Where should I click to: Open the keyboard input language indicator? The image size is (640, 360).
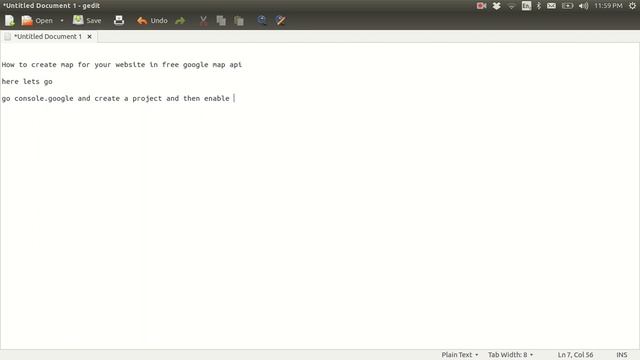click(x=527, y=6)
